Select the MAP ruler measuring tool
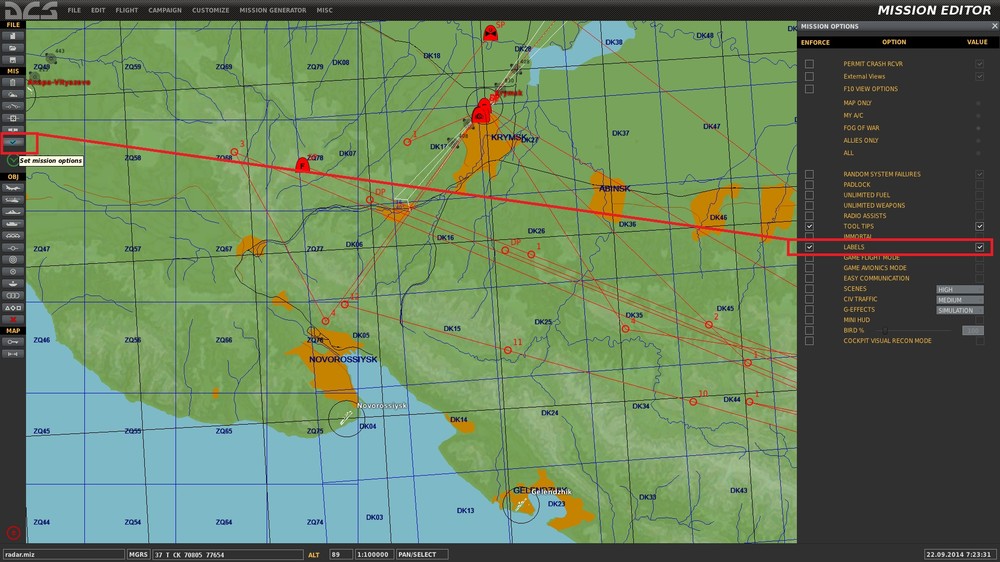Screen dimensions: 1000x562 tap(13, 353)
